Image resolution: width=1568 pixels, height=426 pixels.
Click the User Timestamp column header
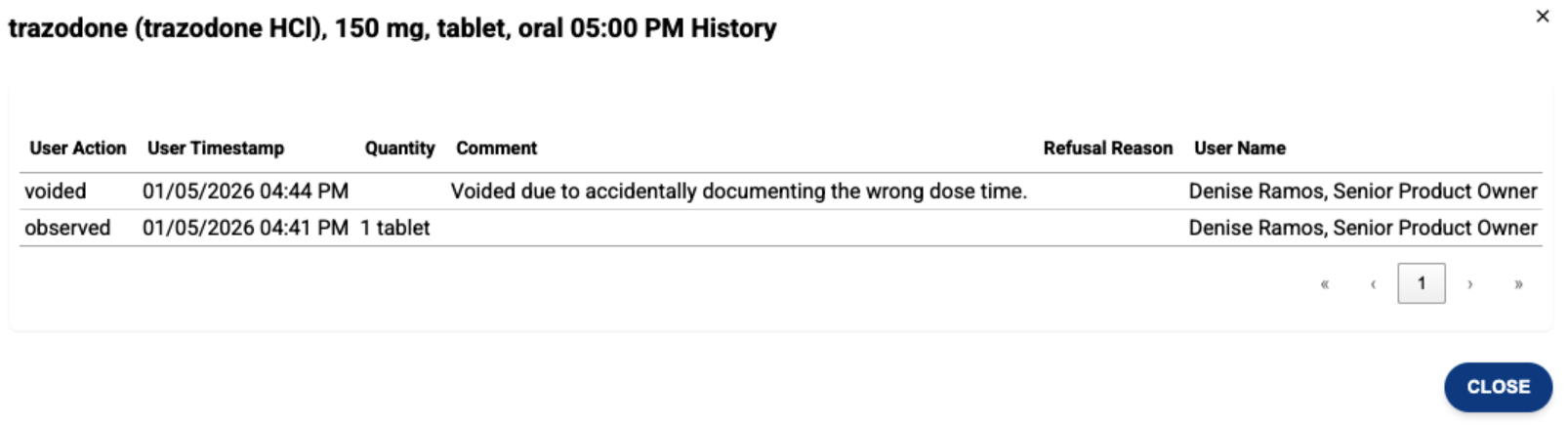coord(216,149)
